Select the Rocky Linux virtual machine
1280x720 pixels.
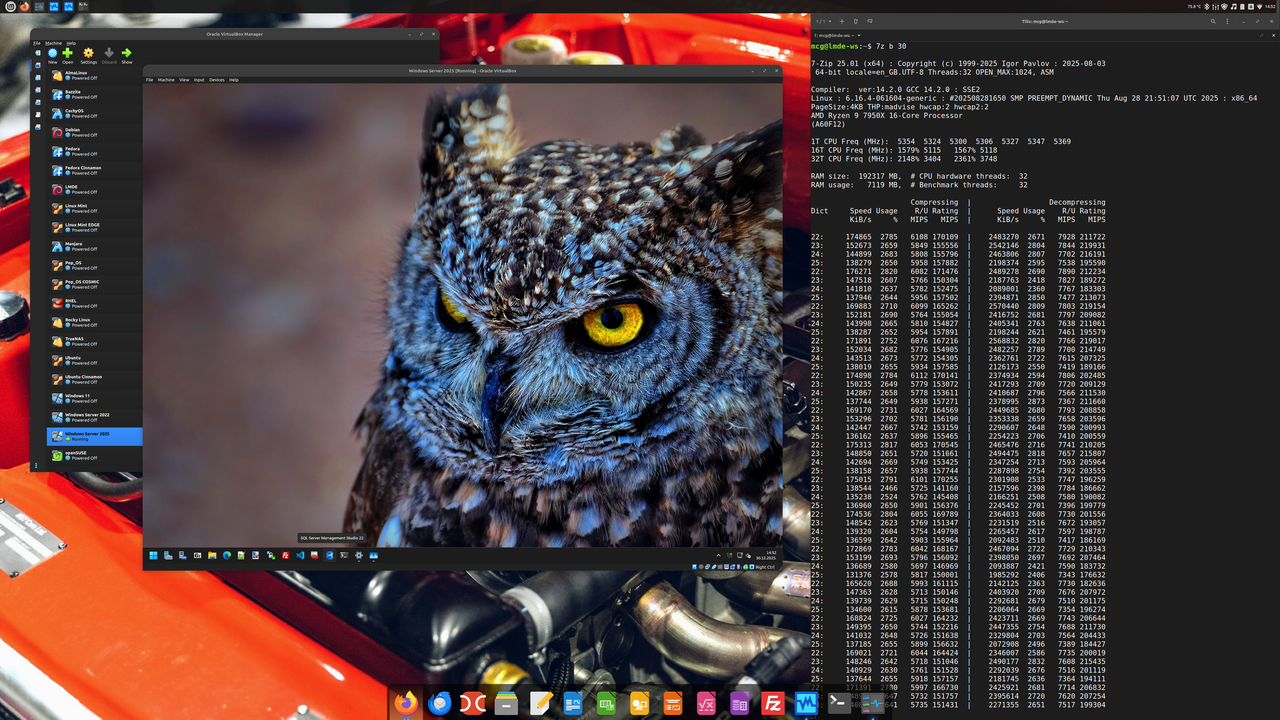pyautogui.click(x=94, y=322)
